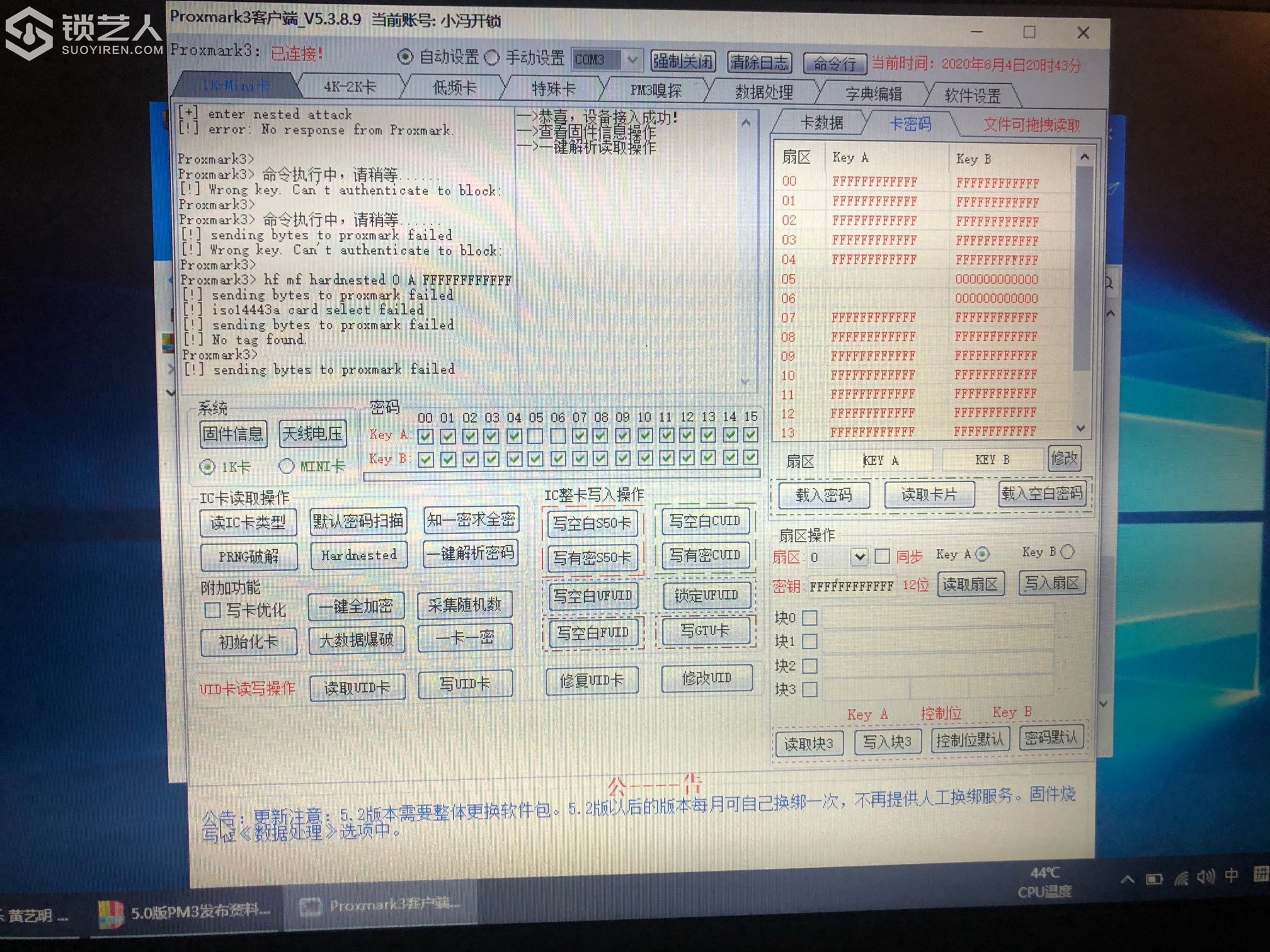
Task: Click the 读取UID卡 button
Action: (x=357, y=688)
